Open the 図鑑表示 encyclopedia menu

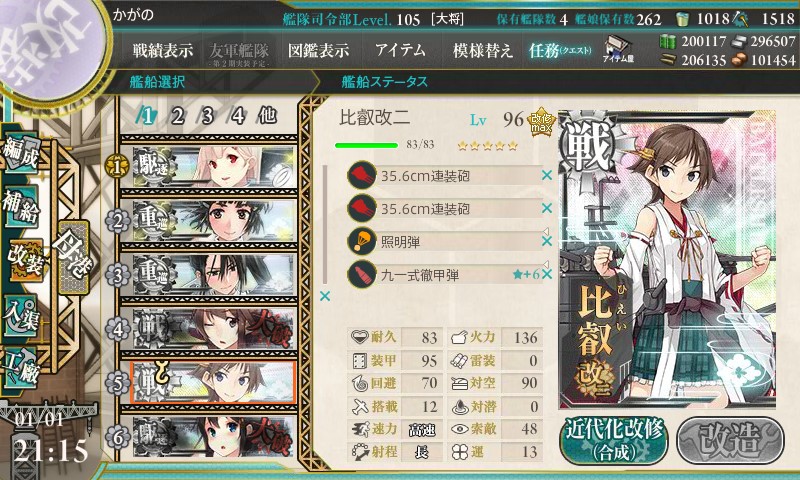[x=318, y=50]
